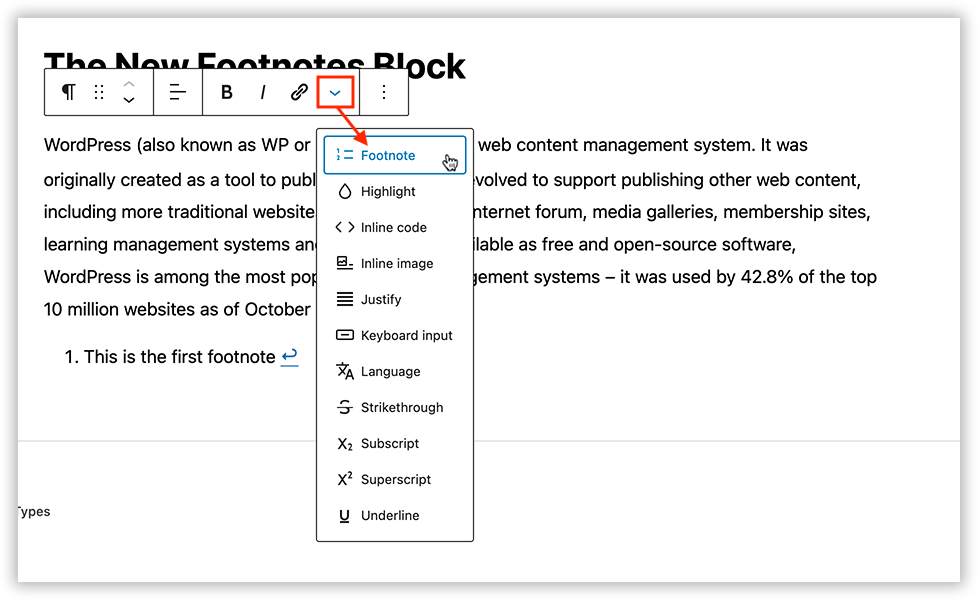Click the Language menu option
This screenshot has height=600, width=978.
click(x=390, y=372)
